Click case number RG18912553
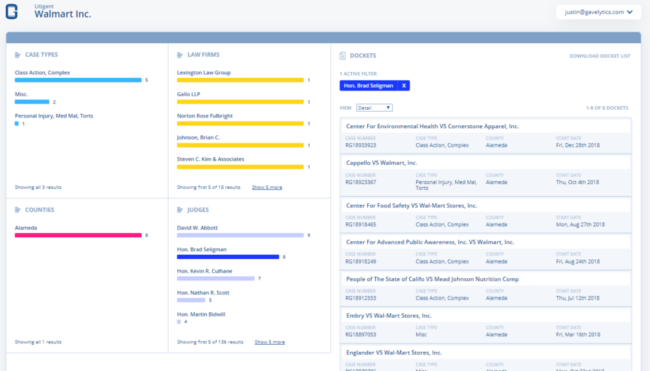 coord(361,298)
